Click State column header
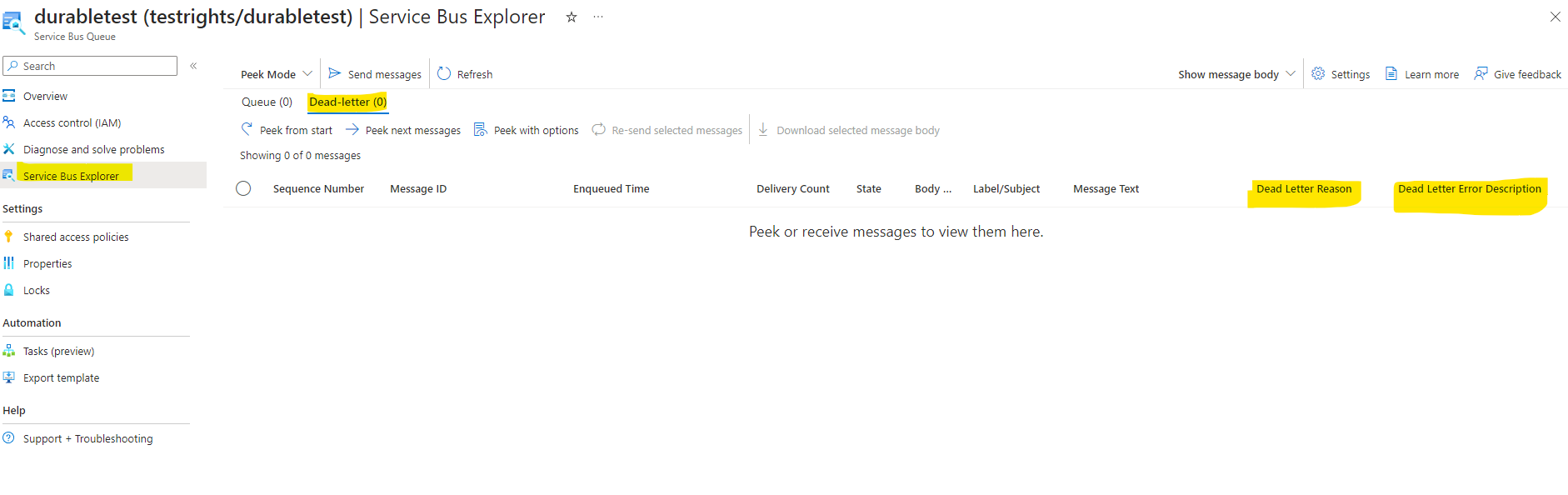 pos(869,188)
